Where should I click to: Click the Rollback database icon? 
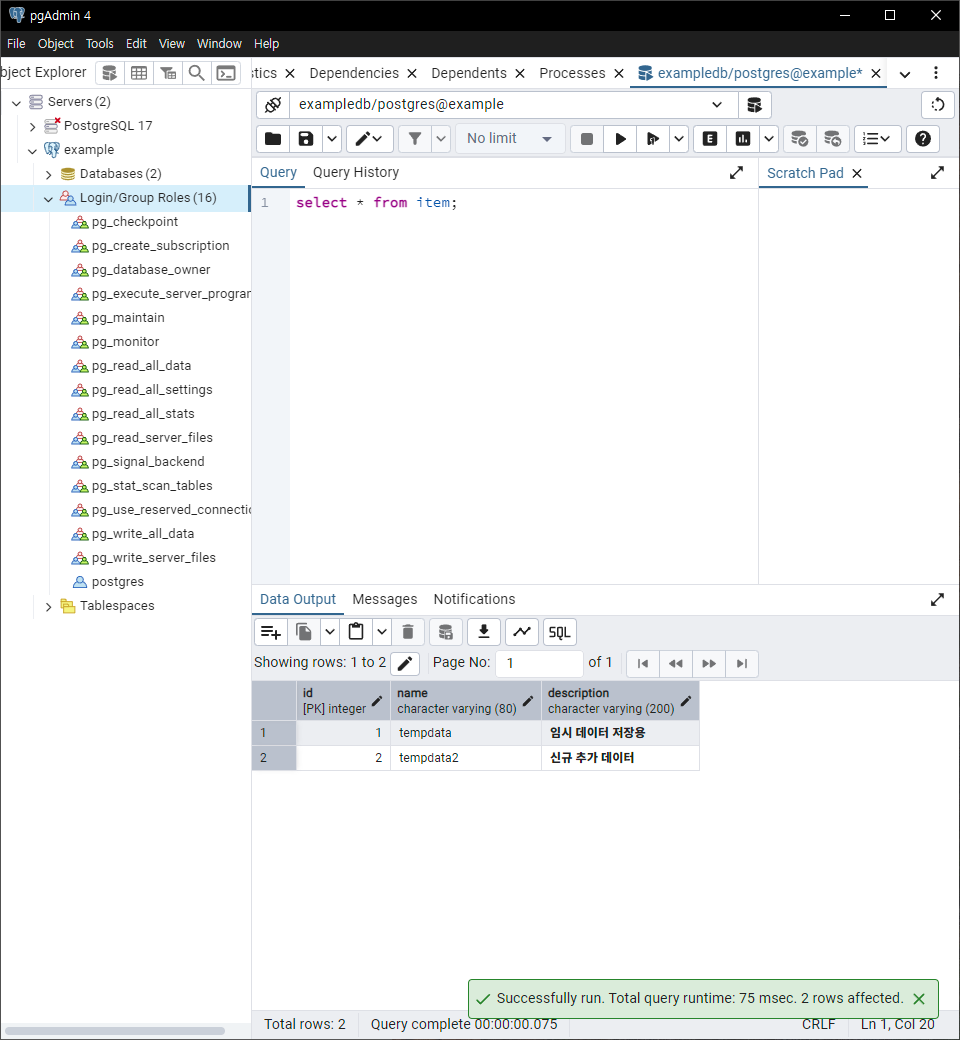[832, 139]
